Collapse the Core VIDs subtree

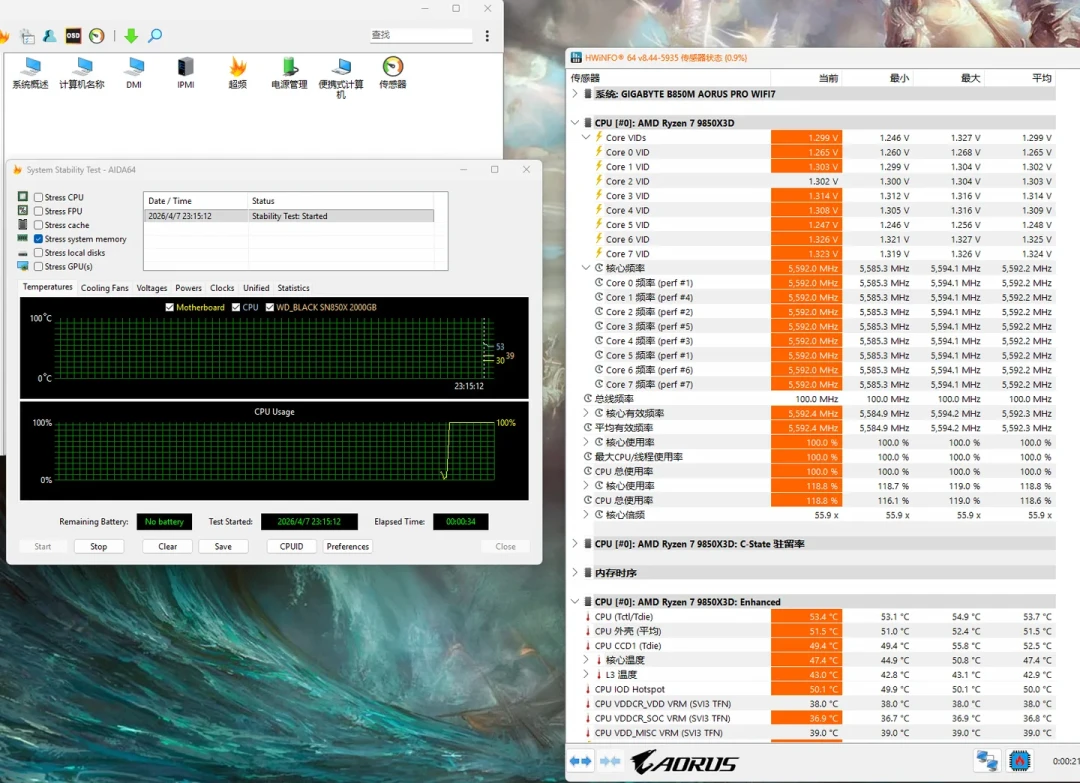[x=586, y=137]
